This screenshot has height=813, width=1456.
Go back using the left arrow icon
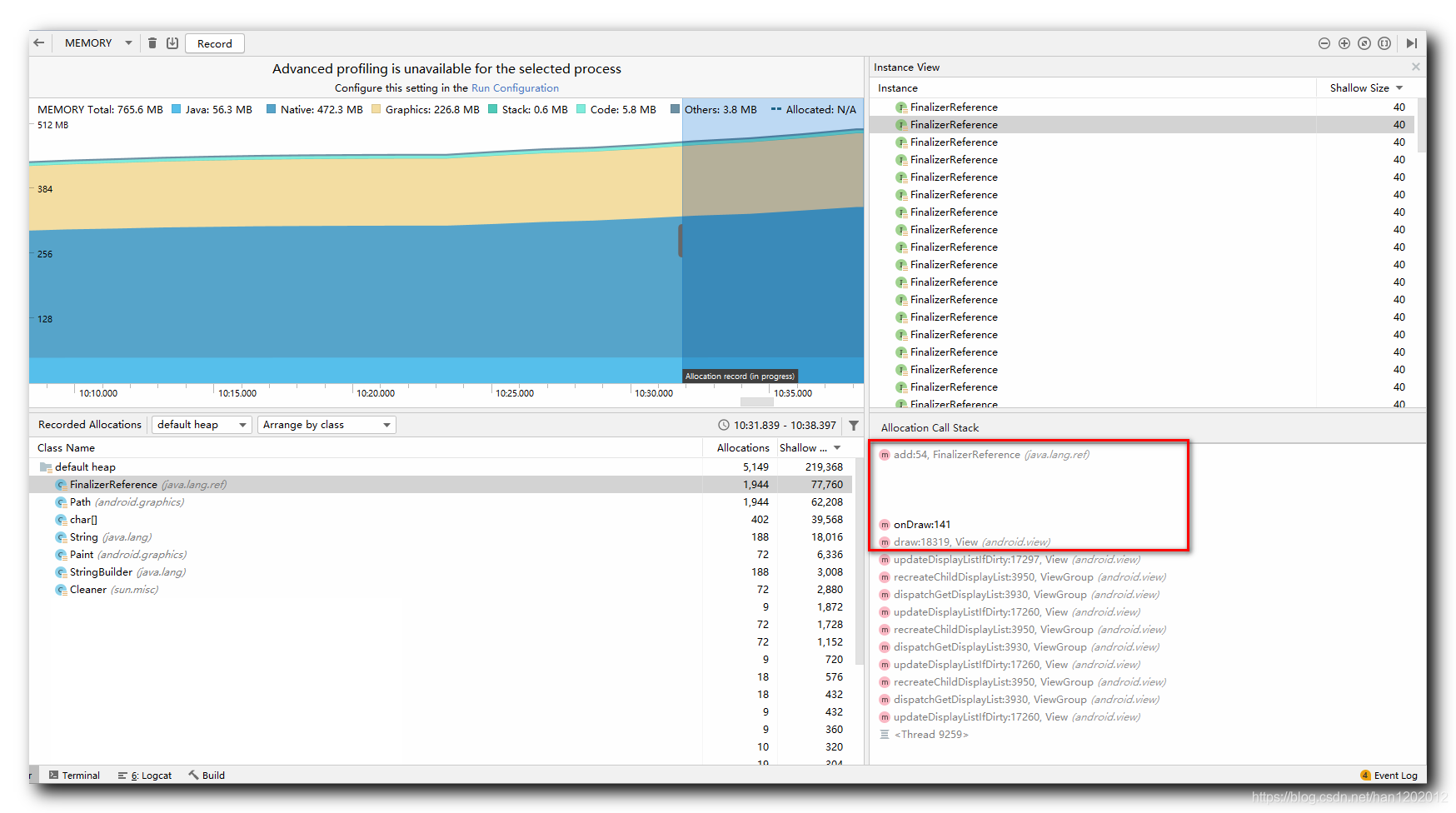(x=39, y=43)
